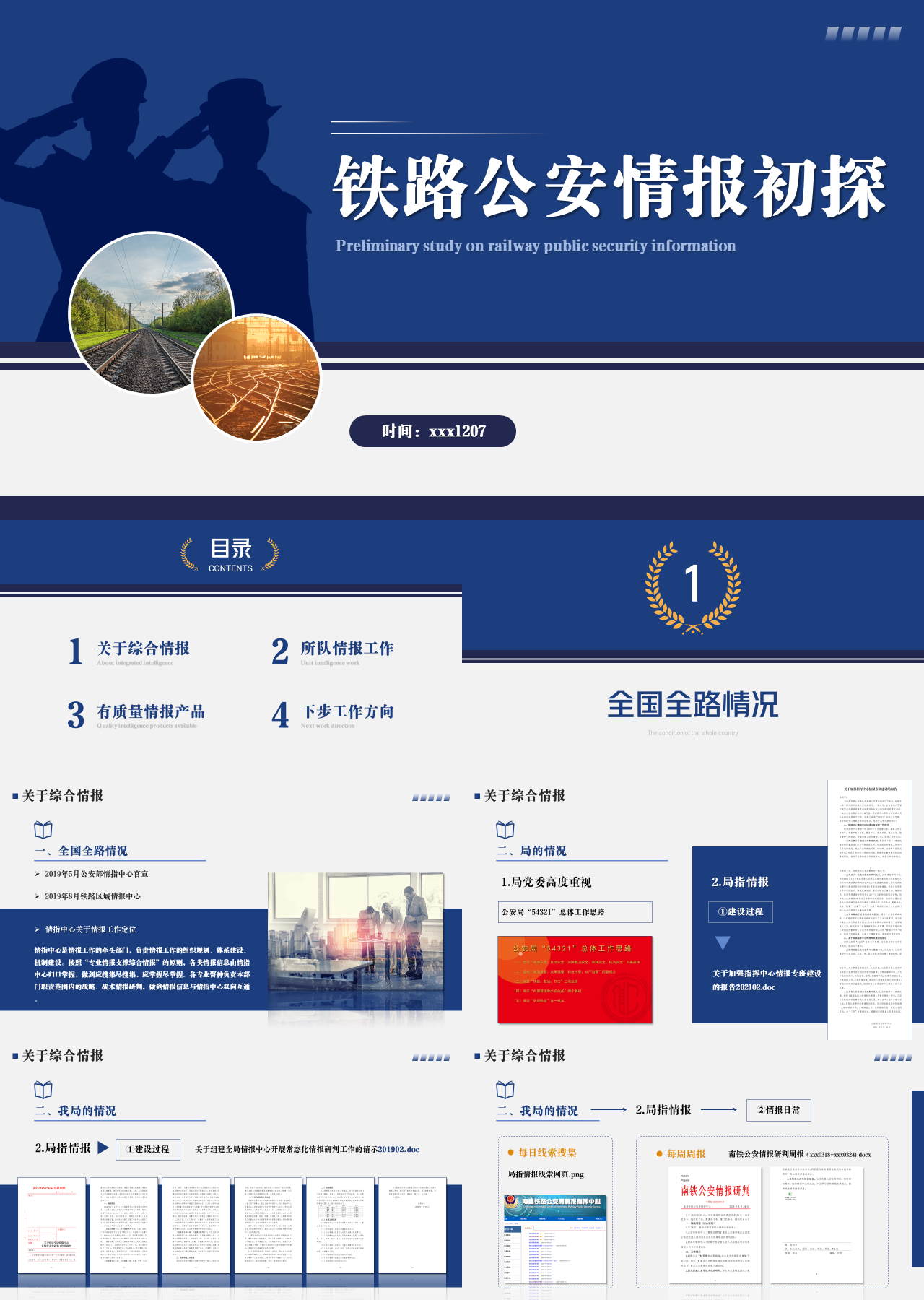Click the tall report document page thumbnail
Viewport: 924px width, 1300px height.
tap(869, 910)
